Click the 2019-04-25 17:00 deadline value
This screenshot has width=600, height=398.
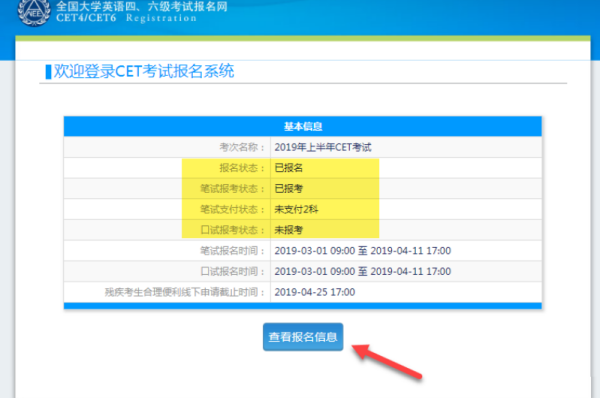[x=315, y=292]
